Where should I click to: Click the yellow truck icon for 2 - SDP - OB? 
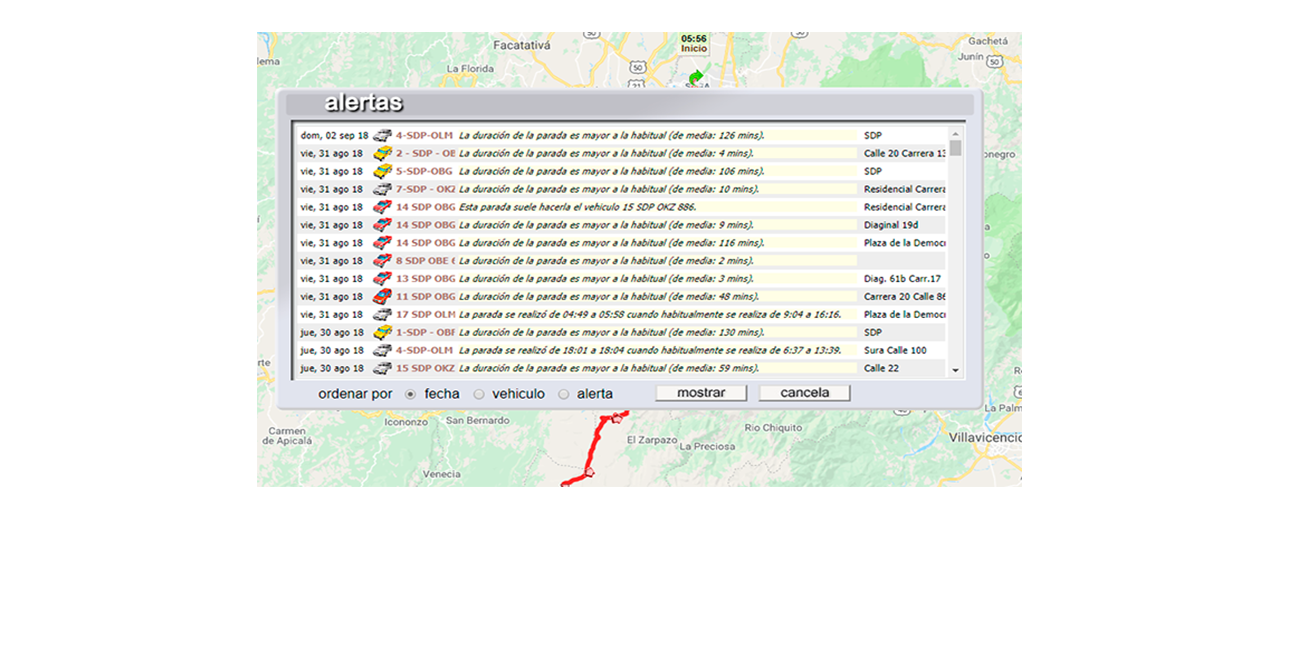[x=382, y=153]
